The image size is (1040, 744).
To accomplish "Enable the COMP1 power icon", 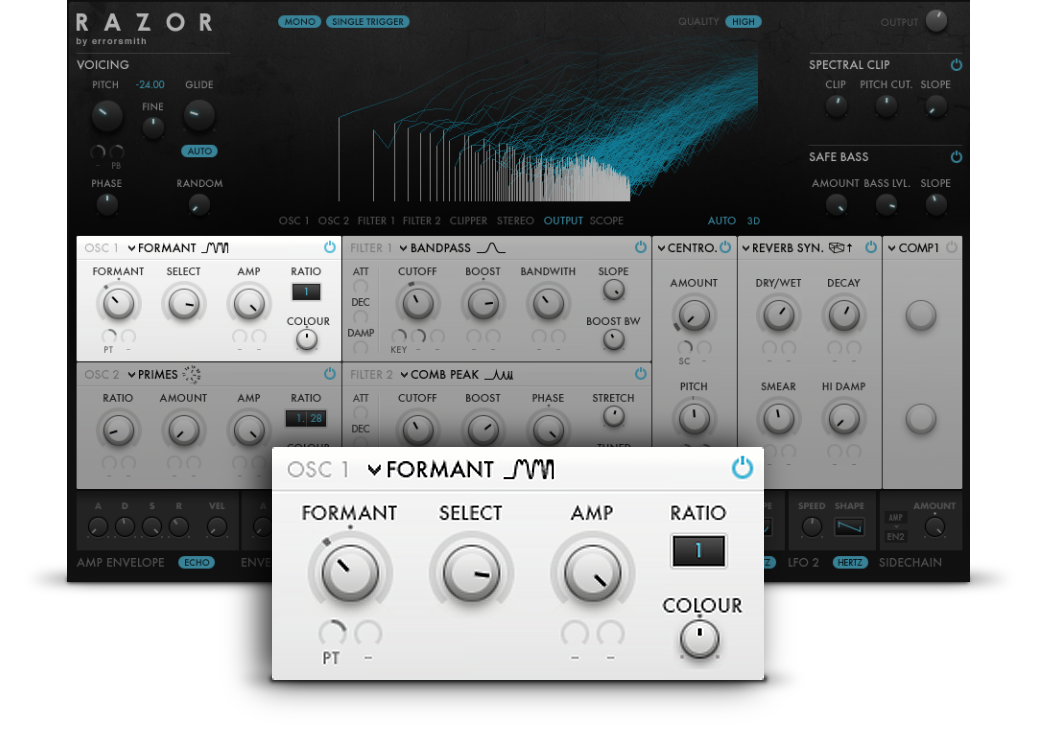I will pyautogui.click(x=951, y=247).
